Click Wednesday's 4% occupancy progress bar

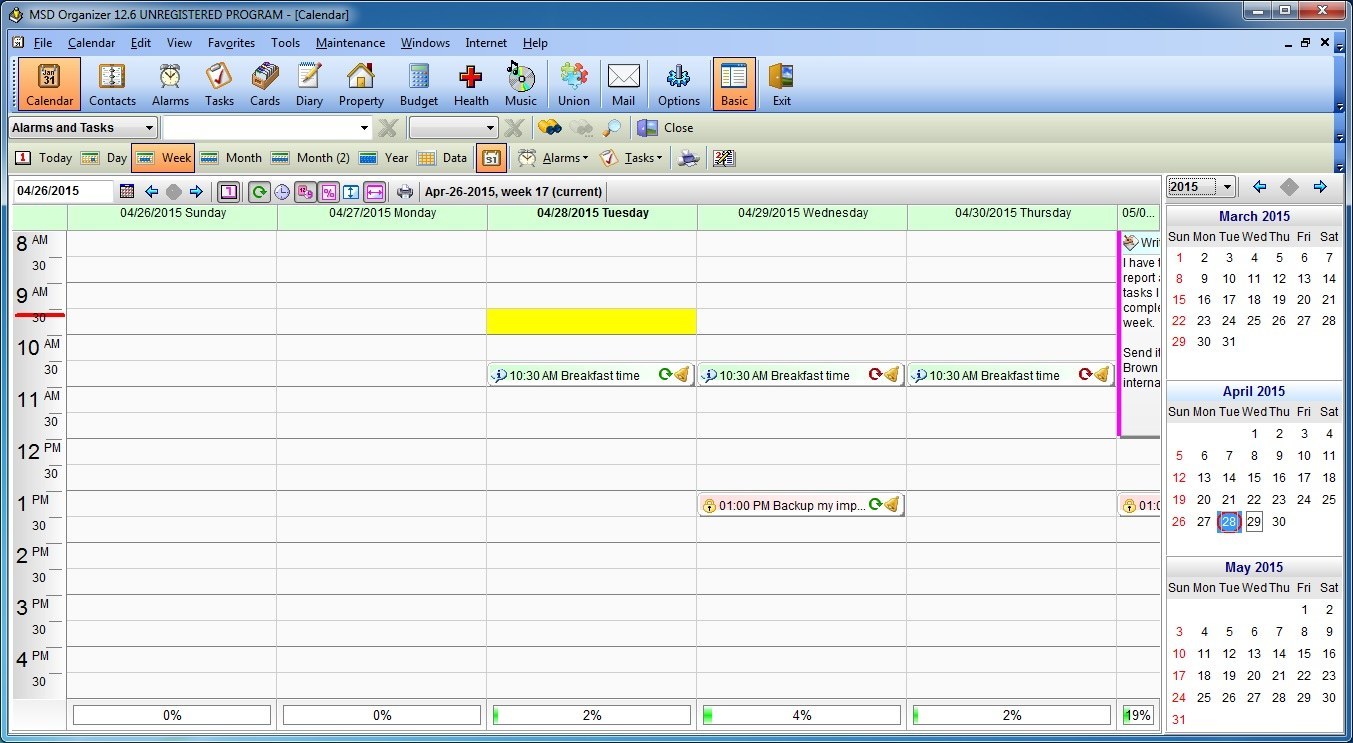(802, 715)
